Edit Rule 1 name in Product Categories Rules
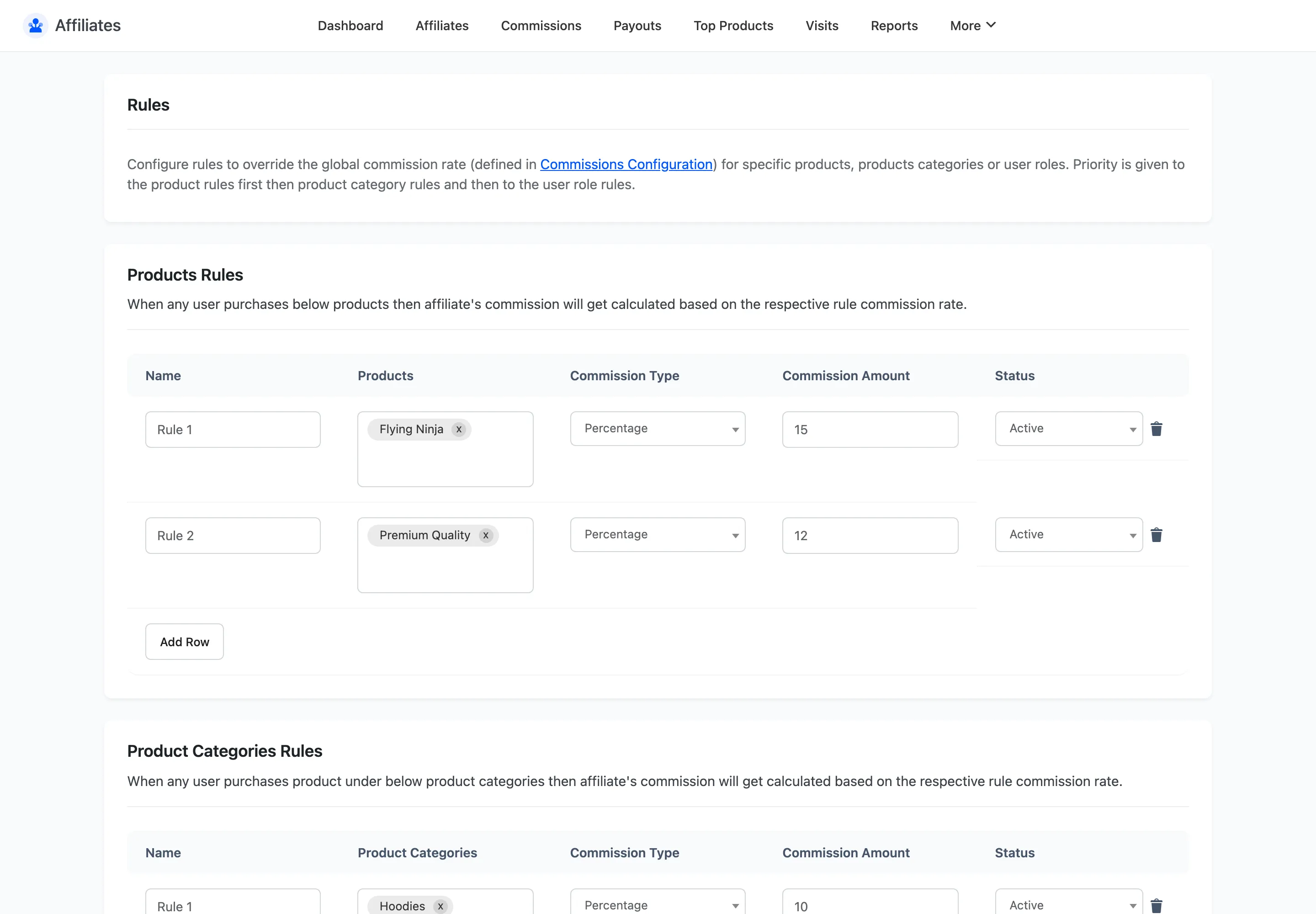Screen dimensions: 1316x914 point(233,902)
